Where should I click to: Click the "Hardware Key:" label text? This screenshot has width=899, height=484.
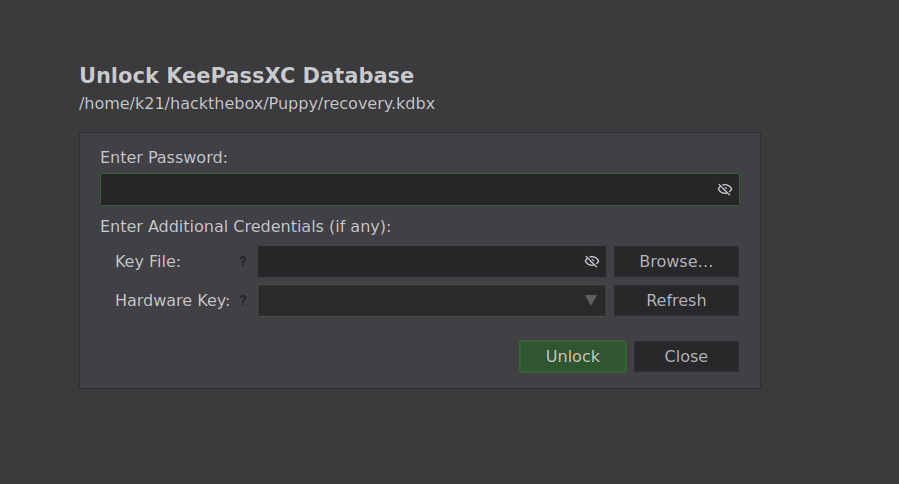coord(172,301)
